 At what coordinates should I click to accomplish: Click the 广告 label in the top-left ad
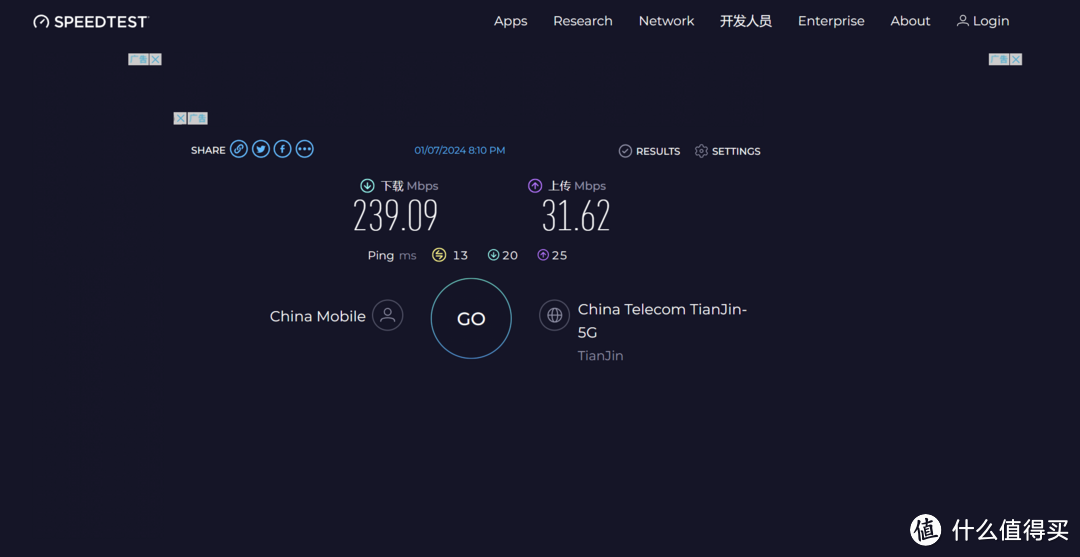coord(138,59)
